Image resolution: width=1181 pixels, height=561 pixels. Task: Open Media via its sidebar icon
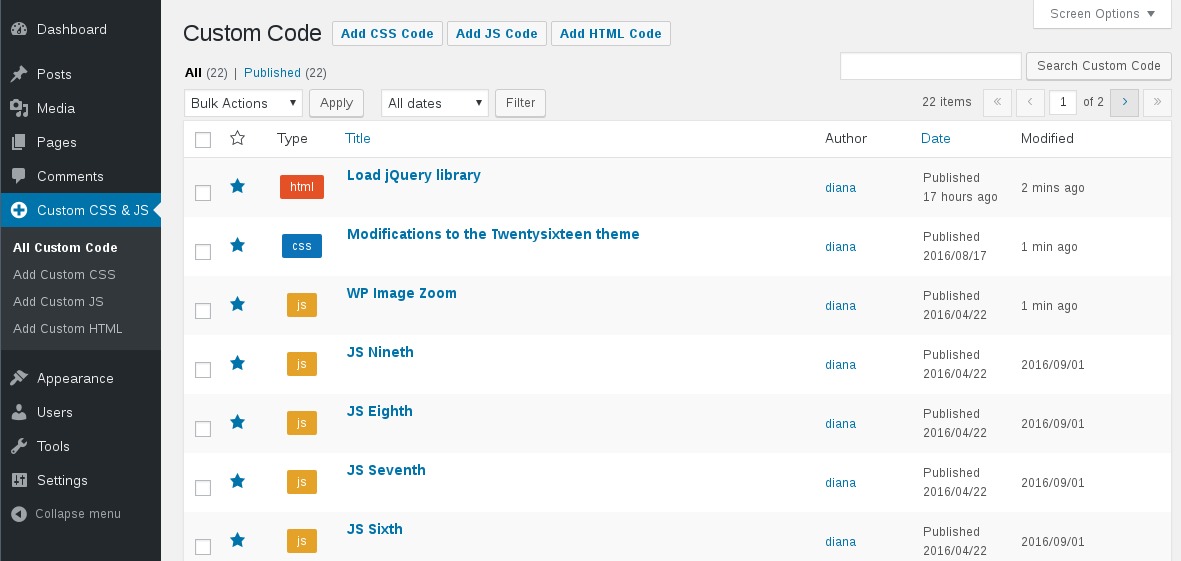click(19, 108)
